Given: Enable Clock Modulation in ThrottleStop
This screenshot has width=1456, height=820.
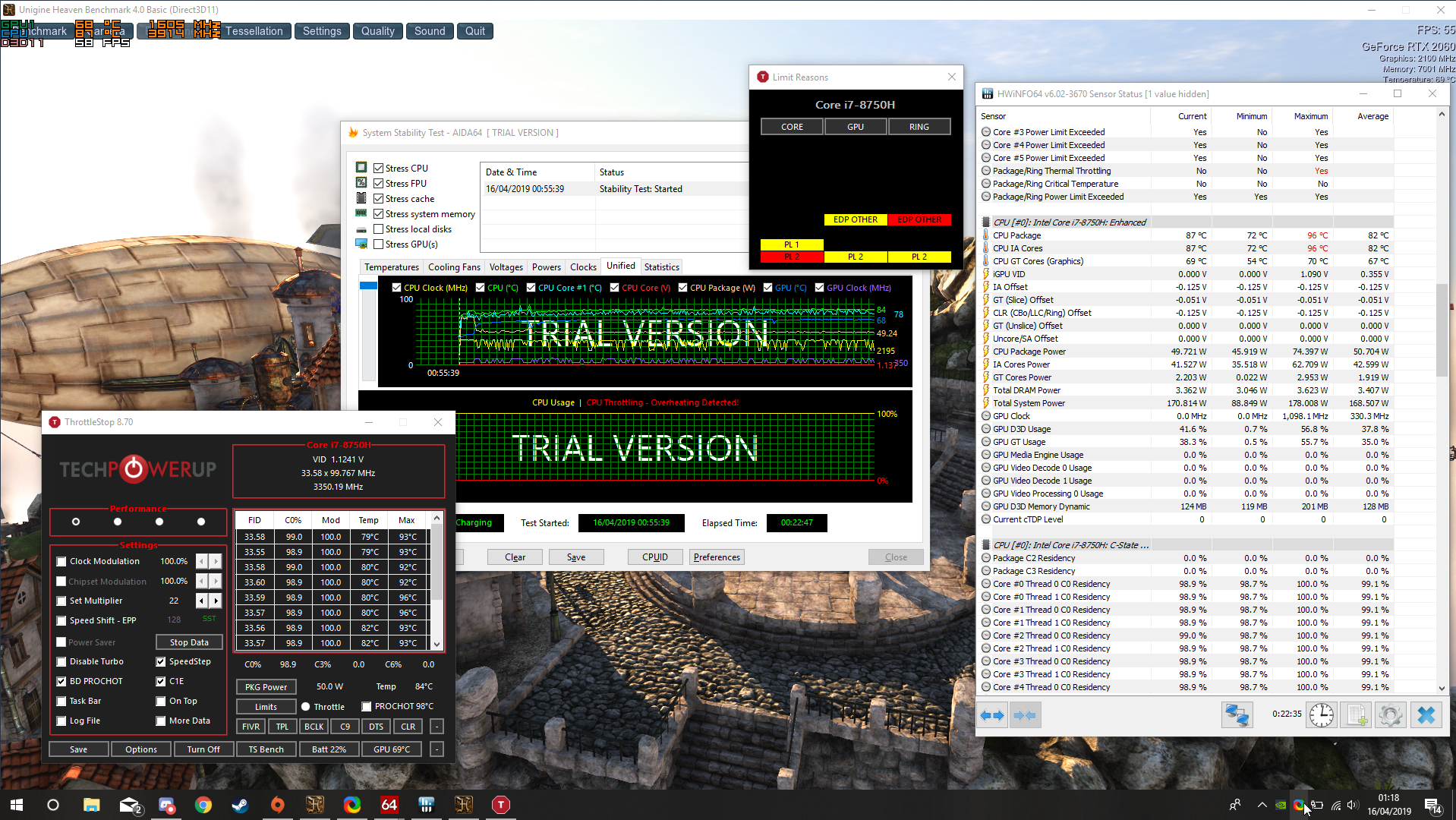Looking at the screenshot, I should click(x=61, y=562).
